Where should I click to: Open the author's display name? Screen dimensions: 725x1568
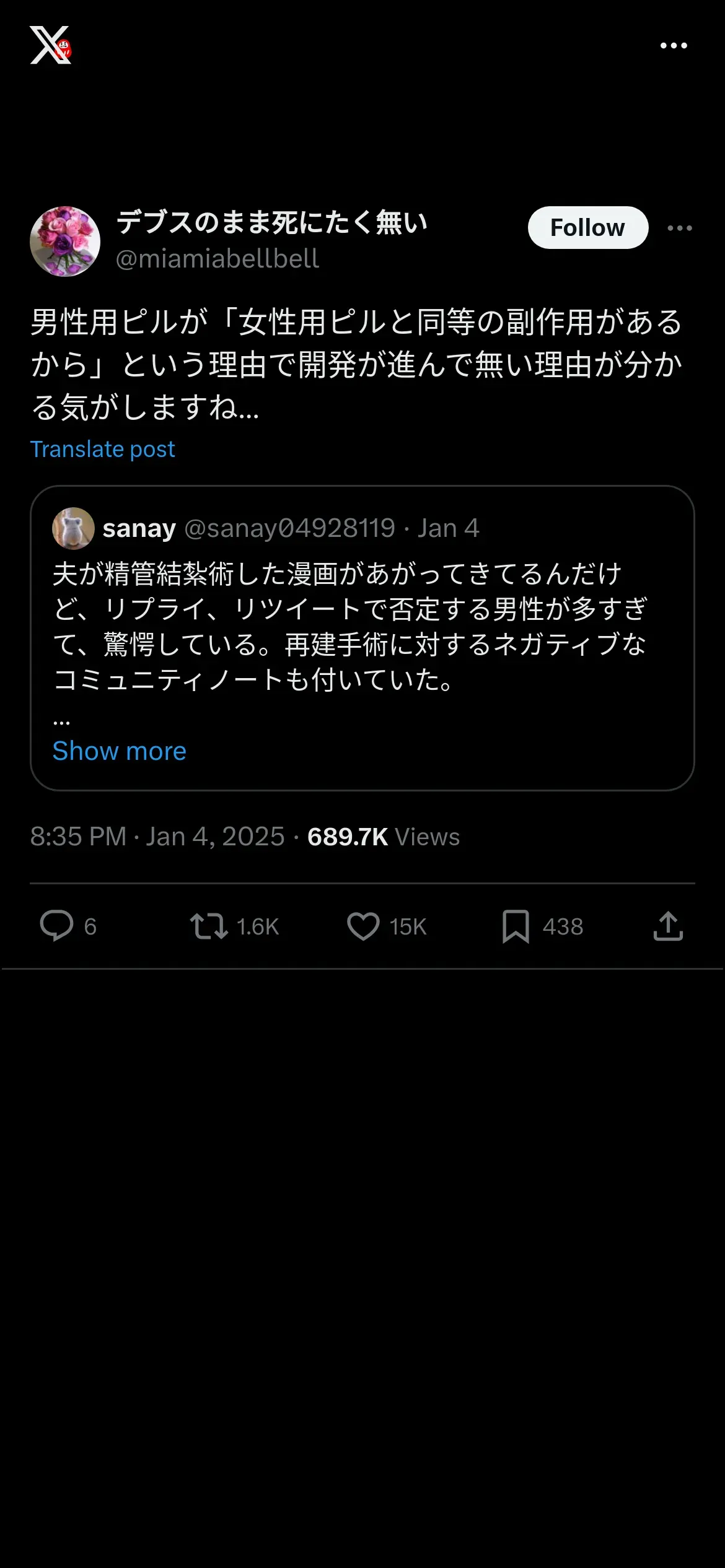click(x=272, y=222)
